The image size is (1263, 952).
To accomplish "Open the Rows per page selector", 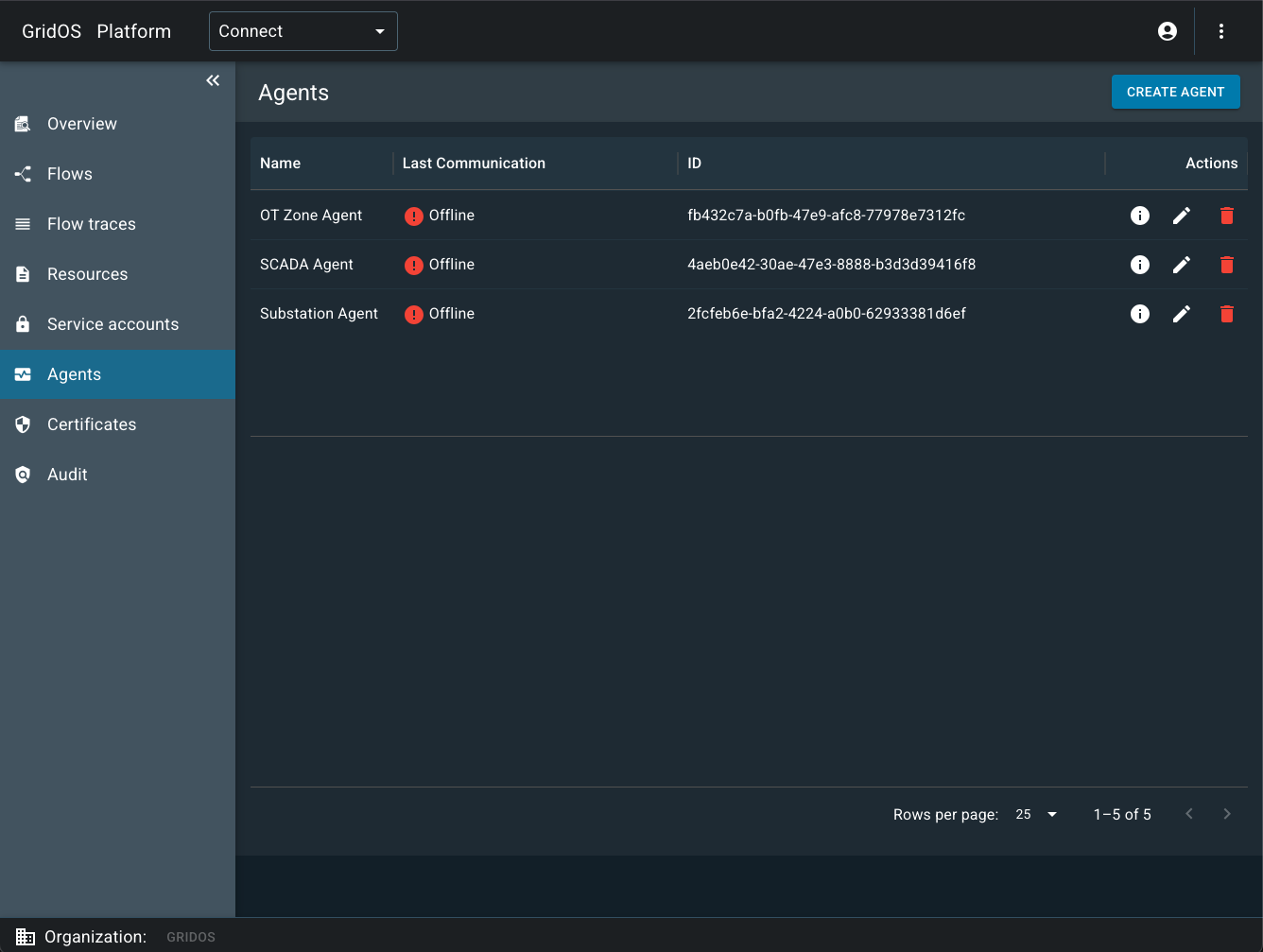I will coord(1035,814).
